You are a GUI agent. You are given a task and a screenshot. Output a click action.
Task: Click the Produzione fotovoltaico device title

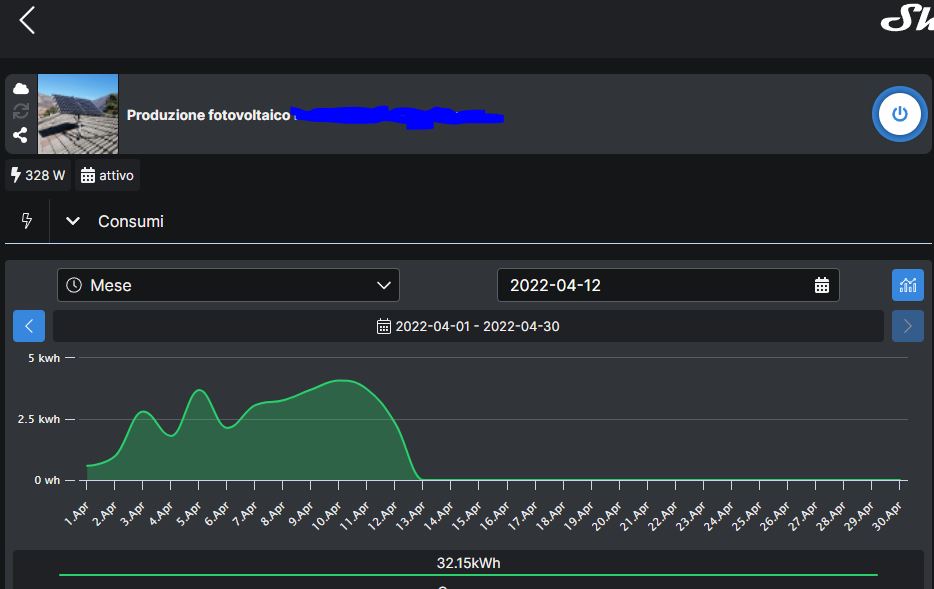pyautogui.click(x=208, y=115)
